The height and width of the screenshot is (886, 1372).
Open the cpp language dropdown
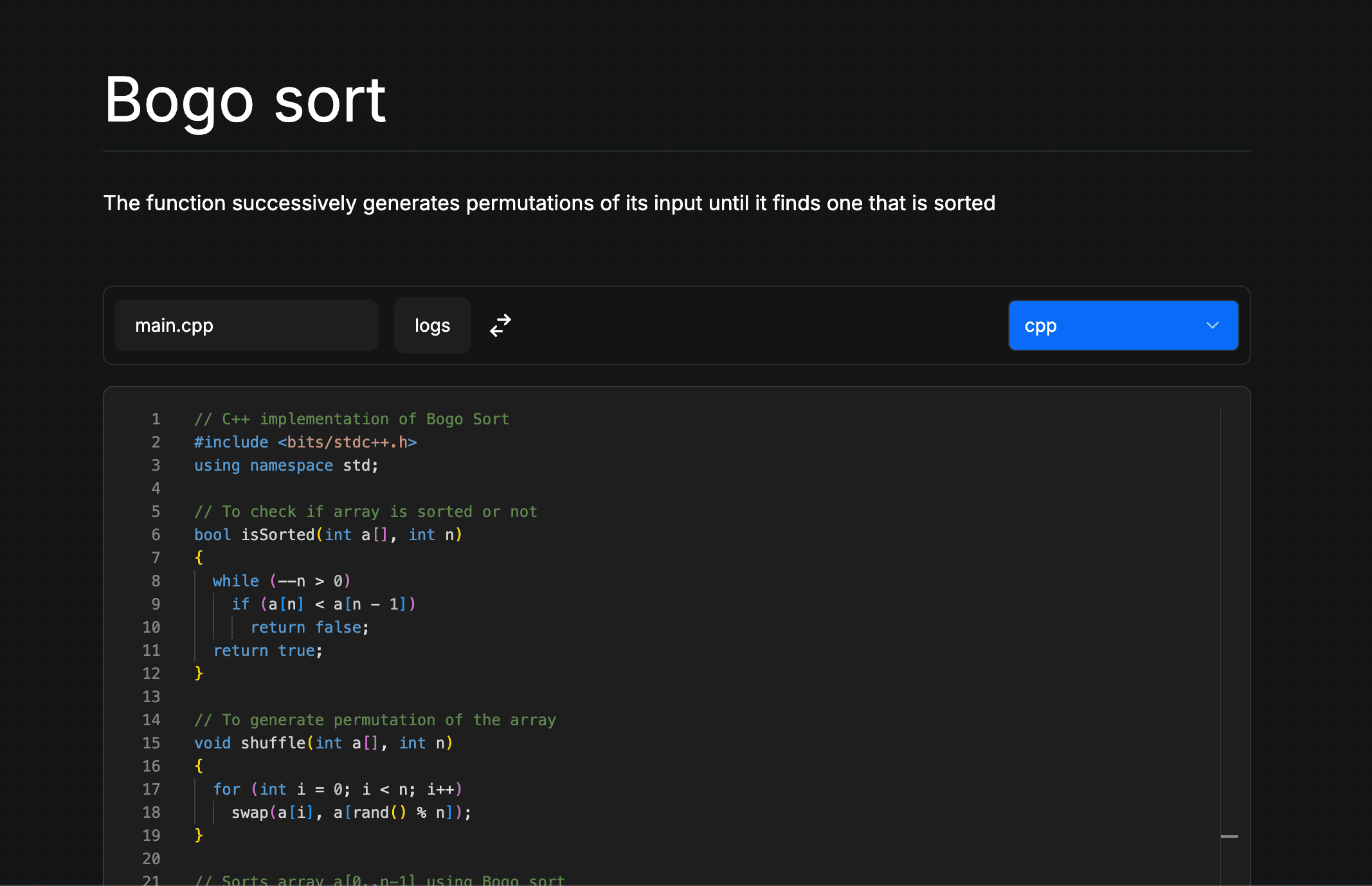coord(1123,325)
